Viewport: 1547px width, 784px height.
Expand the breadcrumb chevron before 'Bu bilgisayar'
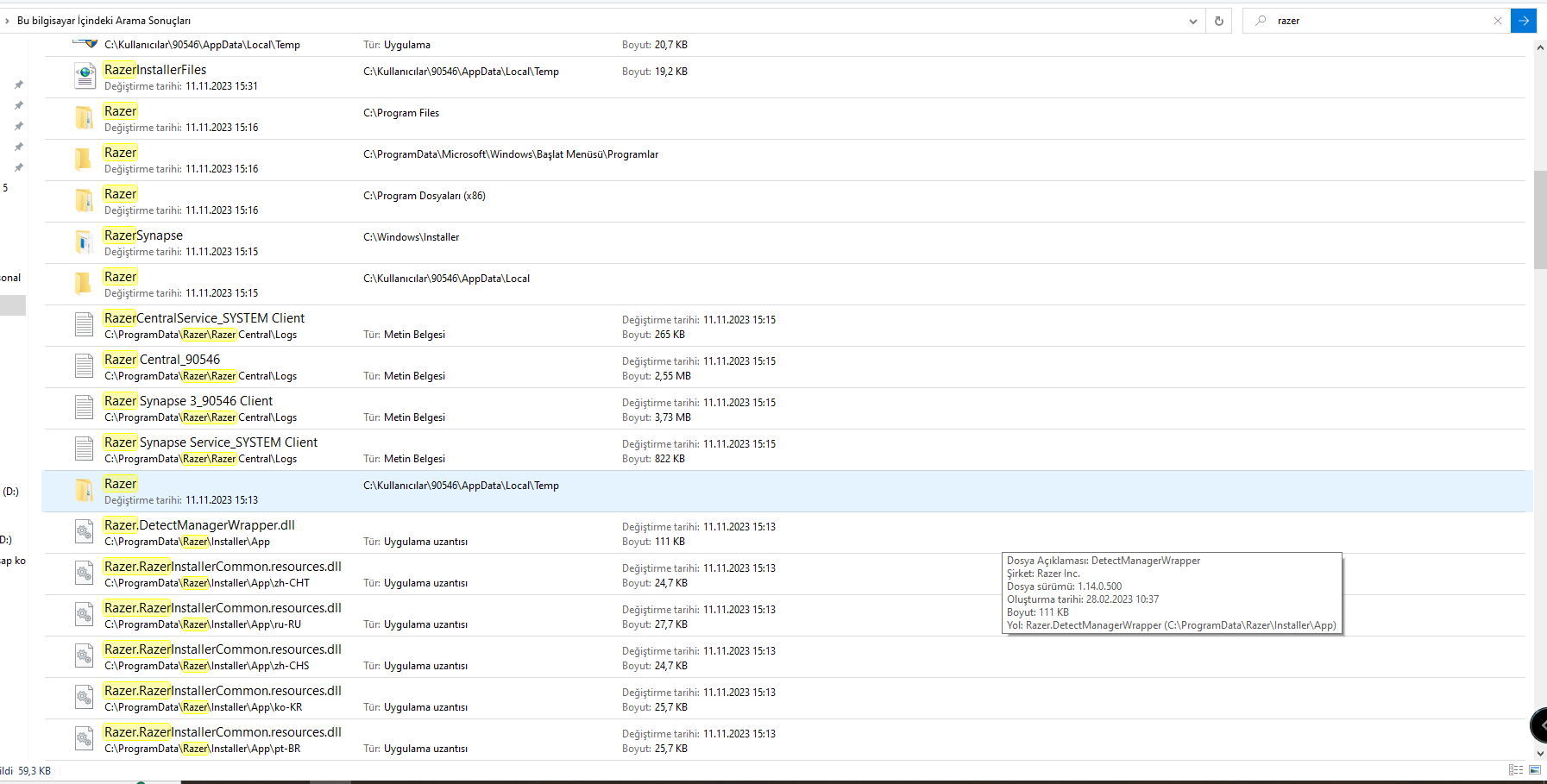(x=7, y=21)
